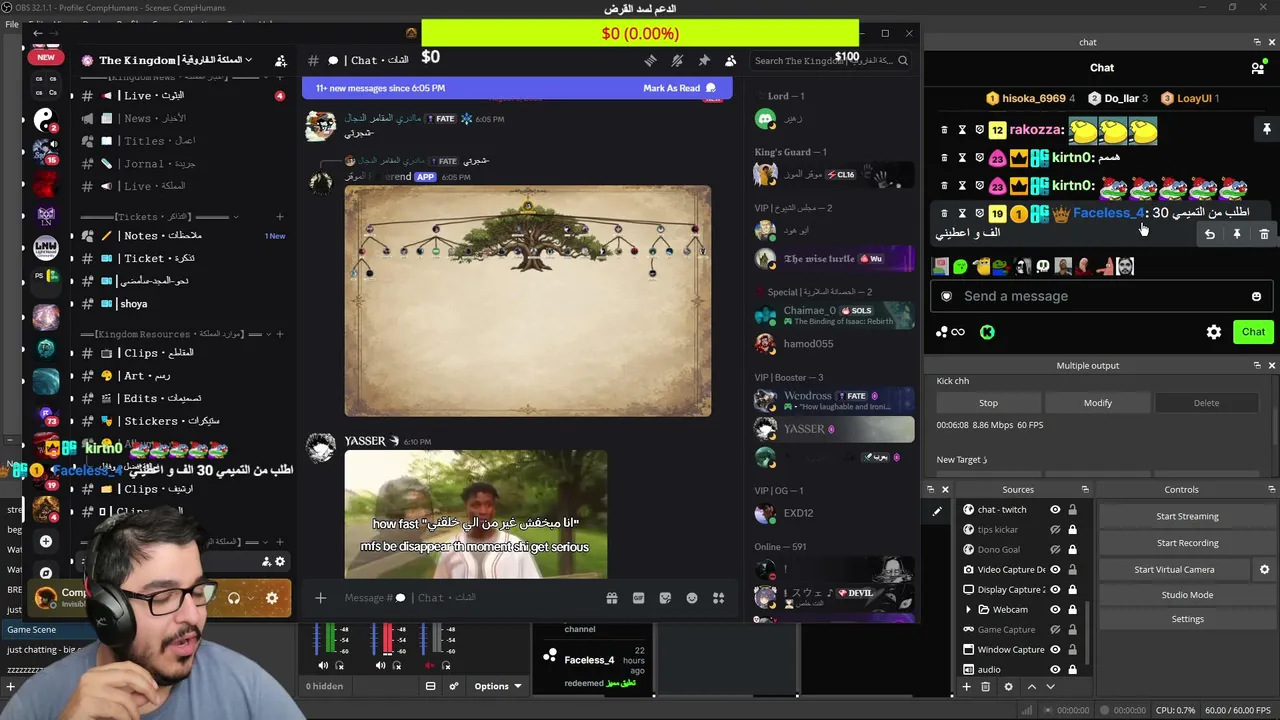Image resolution: width=1280 pixels, height=720 pixels.
Task: Pin the Faceless_4 chat message
Action: (x=1237, y=234)
